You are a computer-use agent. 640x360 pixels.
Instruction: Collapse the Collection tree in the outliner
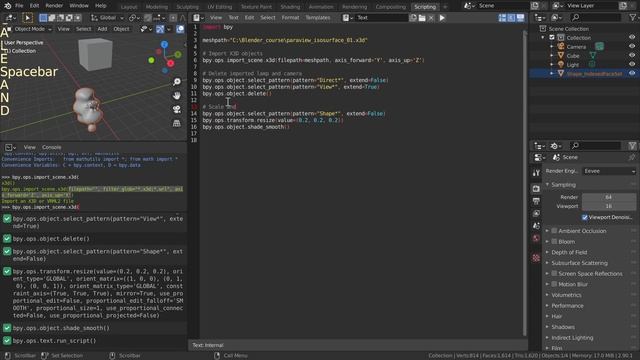coord(543,38)
